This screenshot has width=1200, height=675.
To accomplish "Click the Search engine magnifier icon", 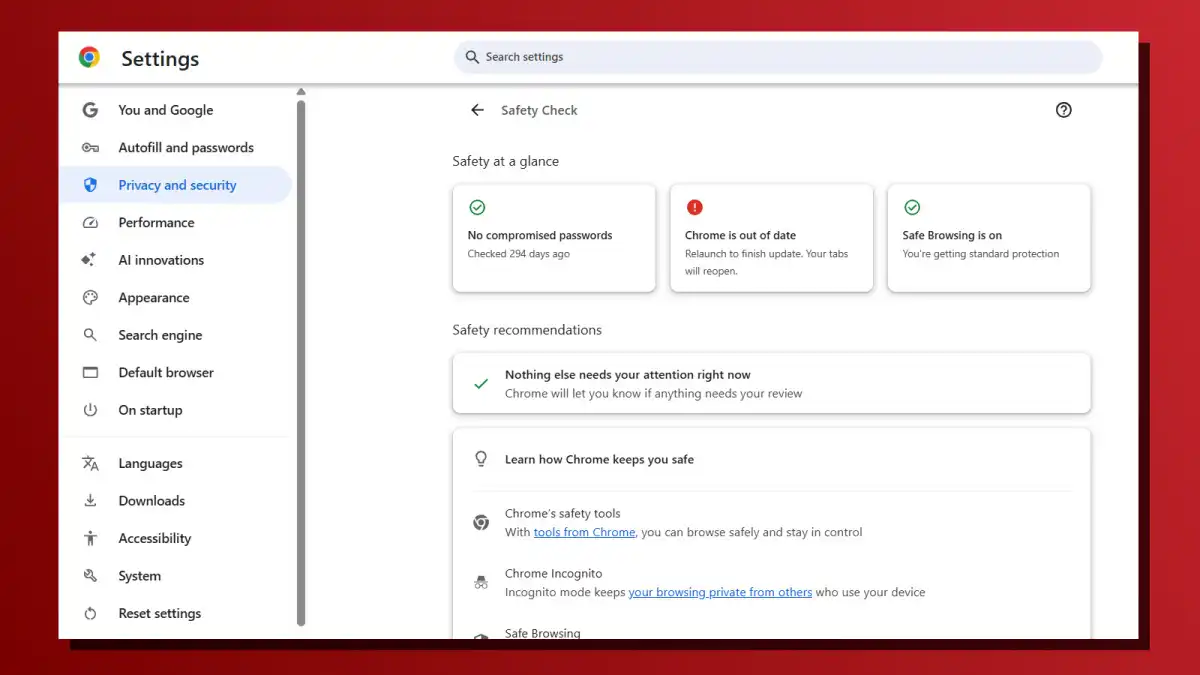I will [90, 334].
